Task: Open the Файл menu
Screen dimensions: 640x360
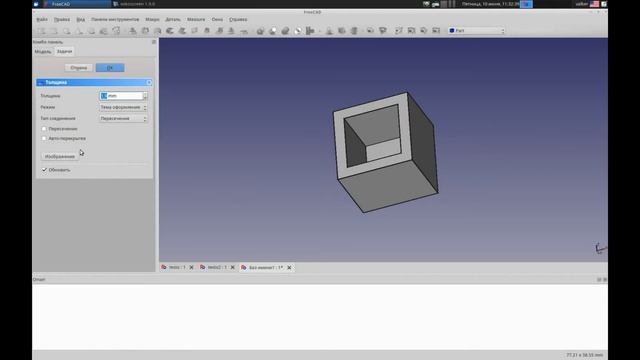Action: click(42, 20)
